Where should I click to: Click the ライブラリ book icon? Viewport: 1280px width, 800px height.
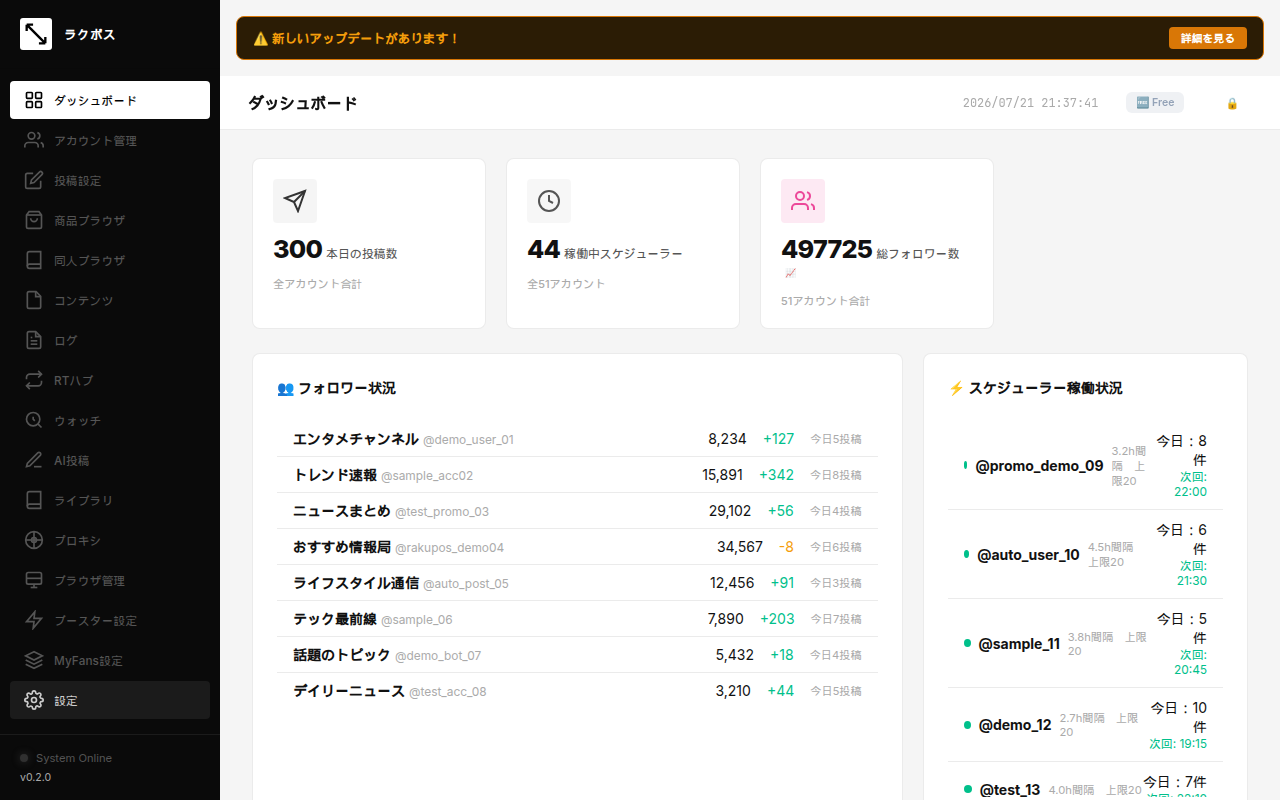(34, 500)
